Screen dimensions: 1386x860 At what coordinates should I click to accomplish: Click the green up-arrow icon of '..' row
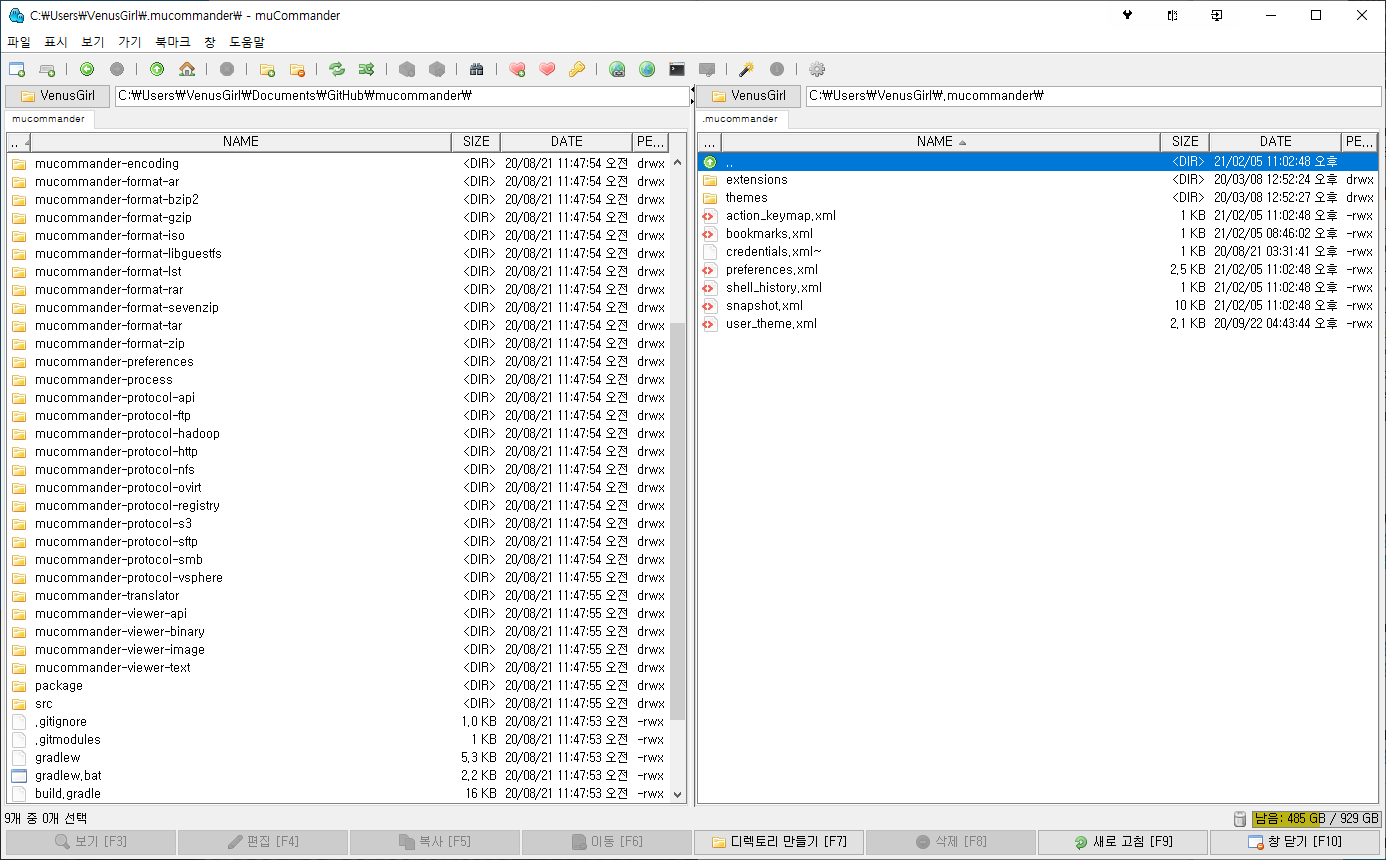[710, 162]
